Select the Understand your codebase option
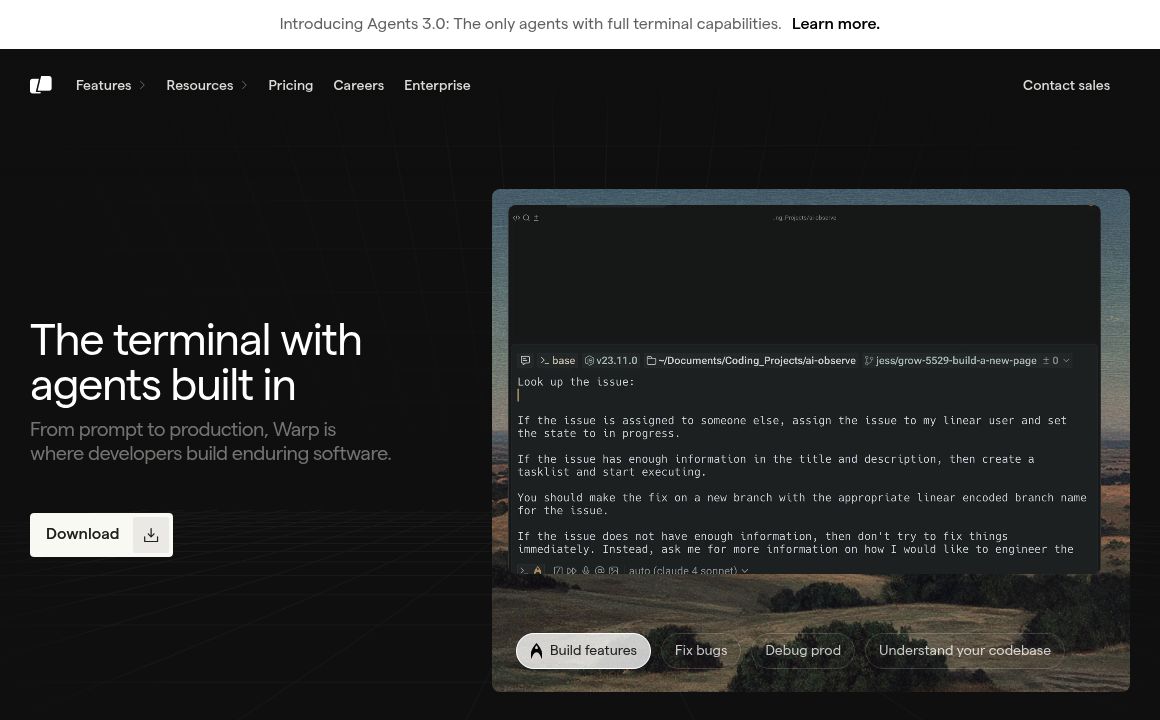Image resolution: width=1160 pixels, height=720 pixels. pyautogui.click(x=964, y=651)
